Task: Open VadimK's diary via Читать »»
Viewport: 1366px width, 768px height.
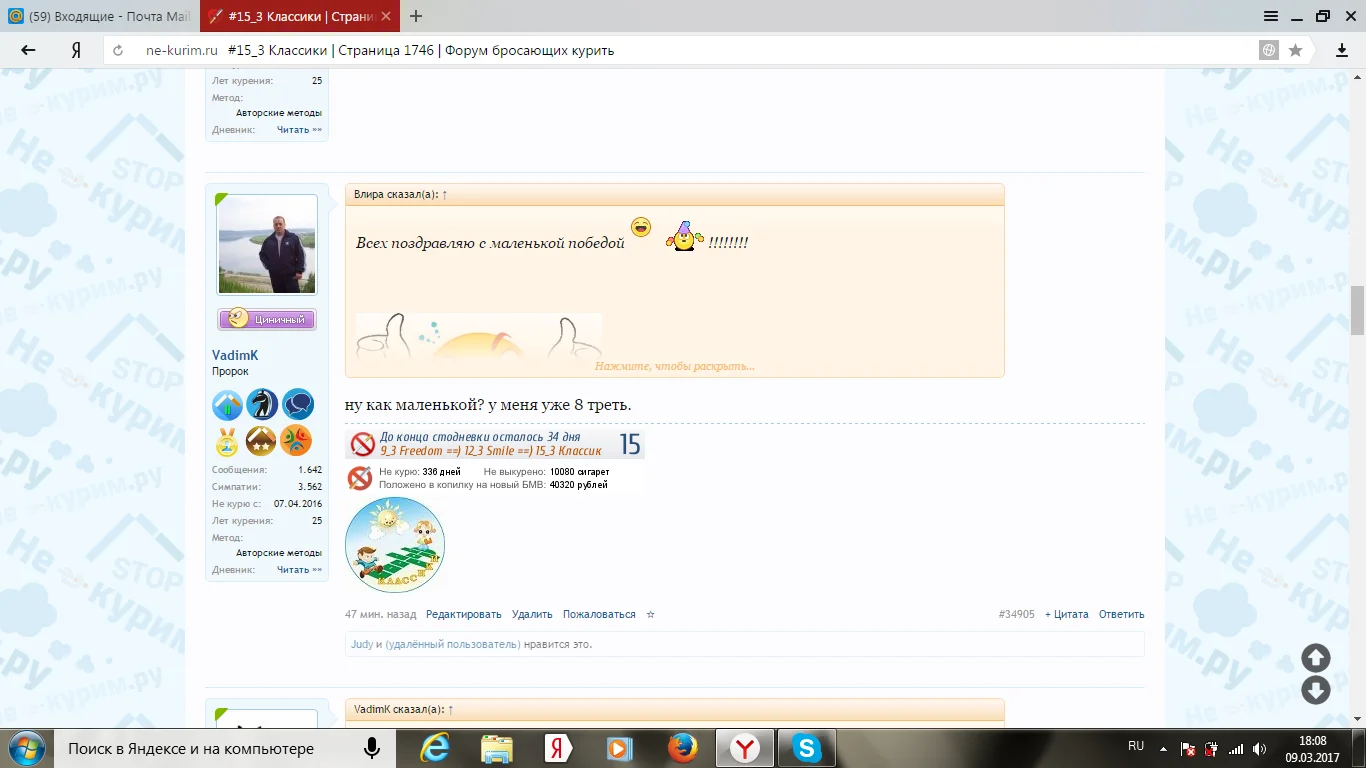Action: (300, 570)
